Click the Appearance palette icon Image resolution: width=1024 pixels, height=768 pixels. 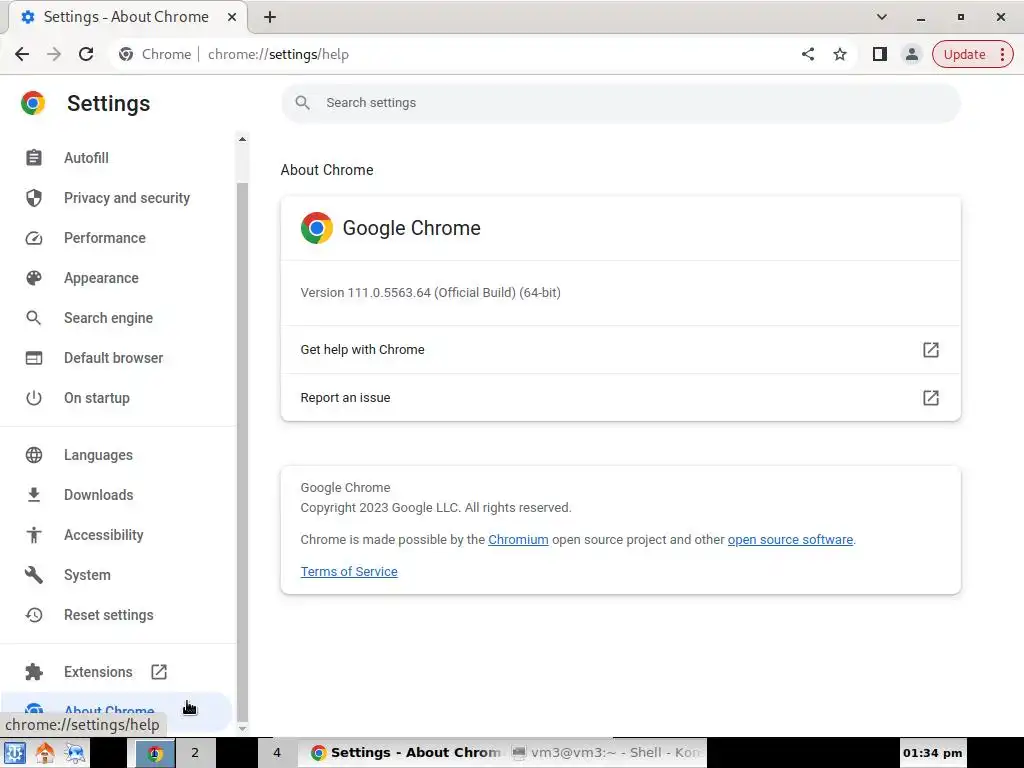[34, 278]
